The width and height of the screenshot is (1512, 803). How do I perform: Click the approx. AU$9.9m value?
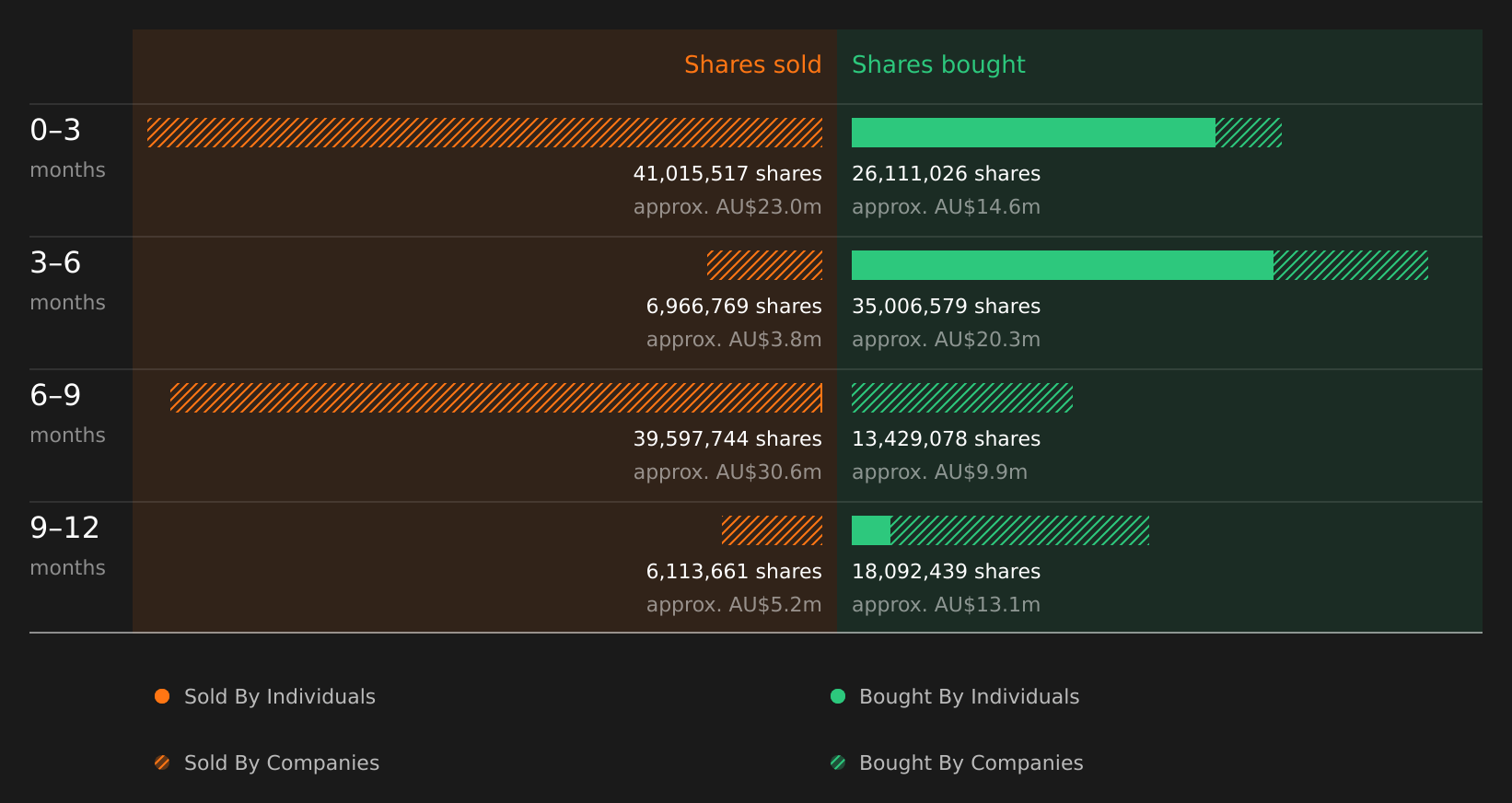point(939,472)
